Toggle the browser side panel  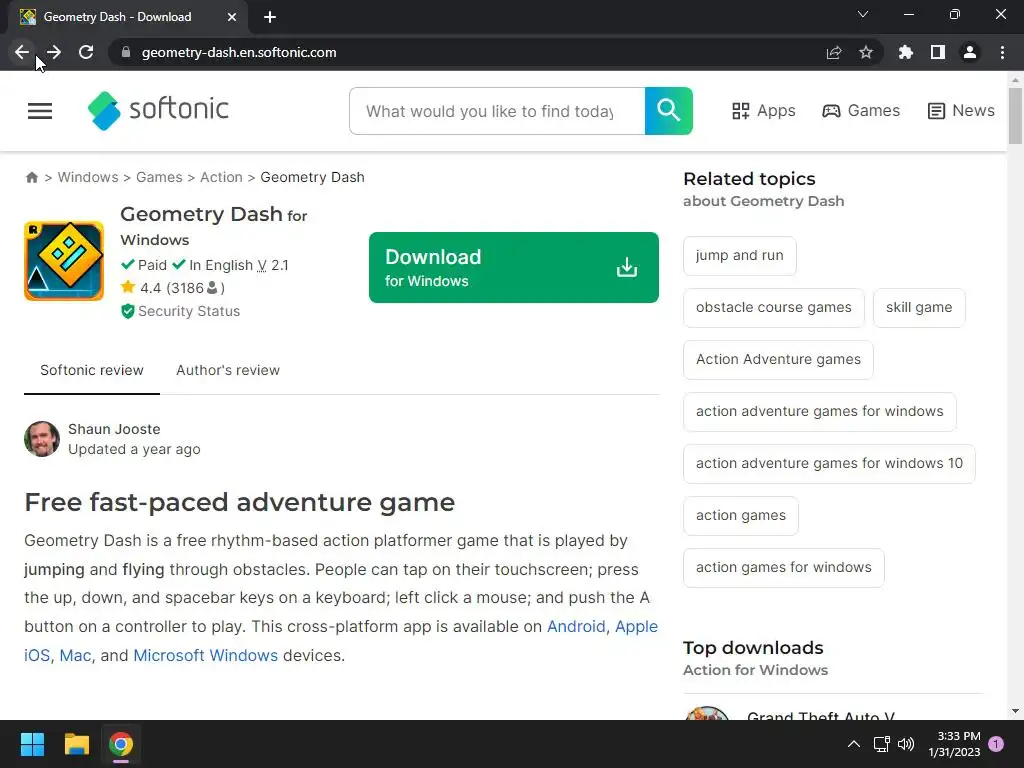pyautogui.click(x=938, y=52)
